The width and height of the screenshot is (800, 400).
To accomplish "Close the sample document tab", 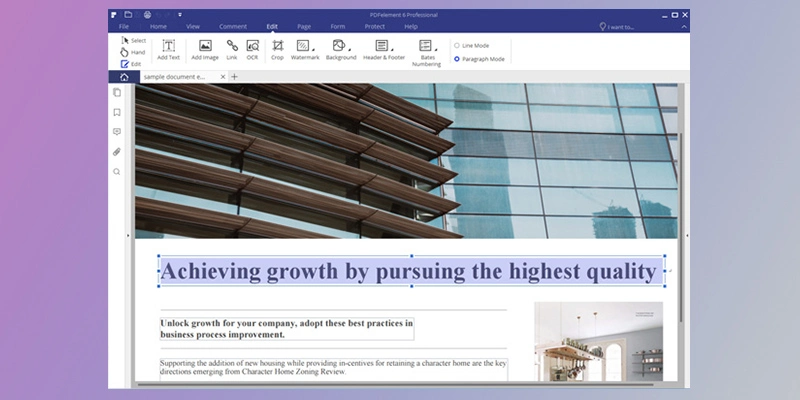I will 222,77.
